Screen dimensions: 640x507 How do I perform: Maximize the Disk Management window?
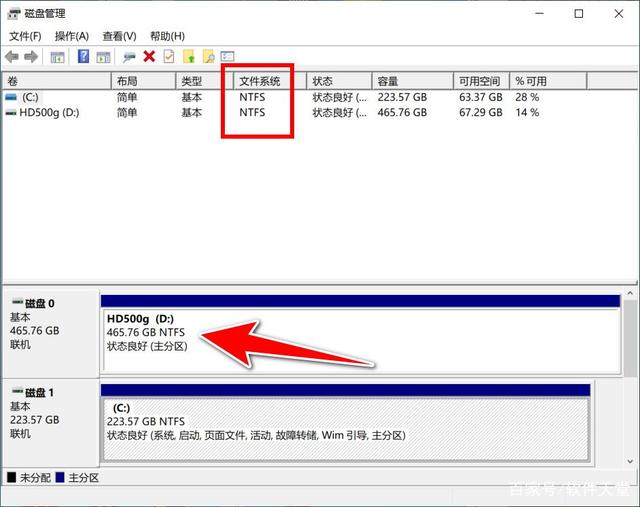(x=579, y=13)
